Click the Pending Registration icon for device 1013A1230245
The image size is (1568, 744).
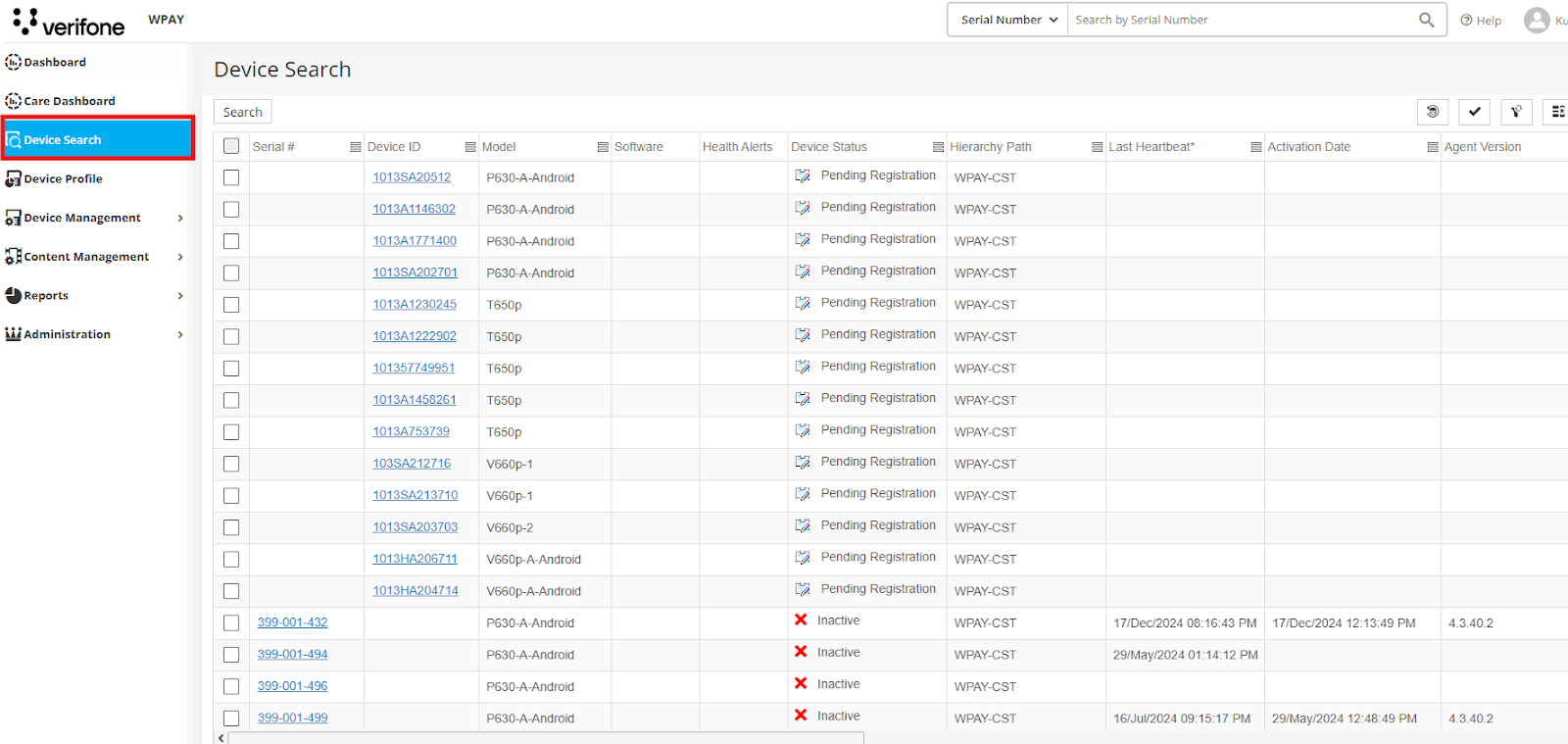pos(803,304)
